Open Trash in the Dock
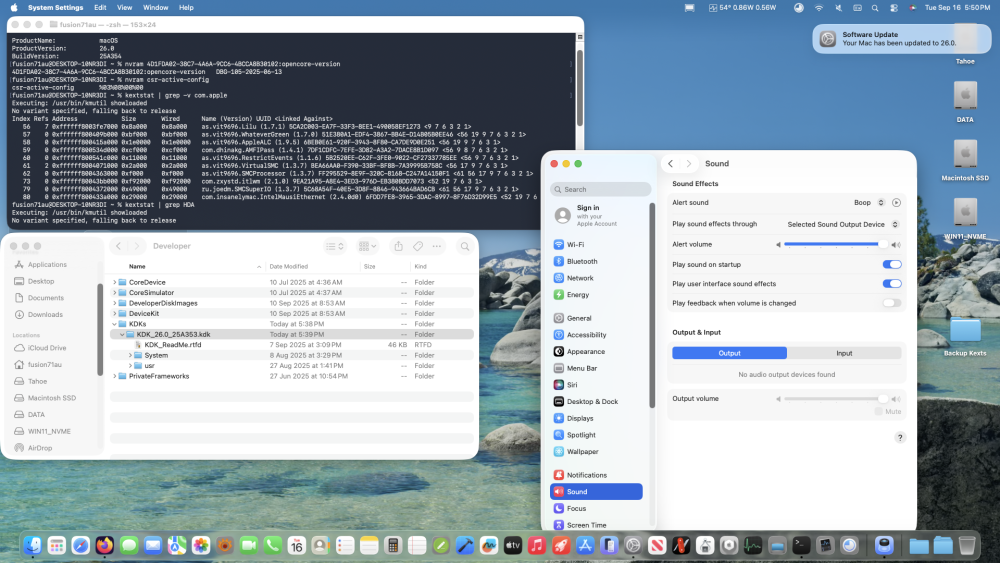1000x563 pixels. (967, 545)
